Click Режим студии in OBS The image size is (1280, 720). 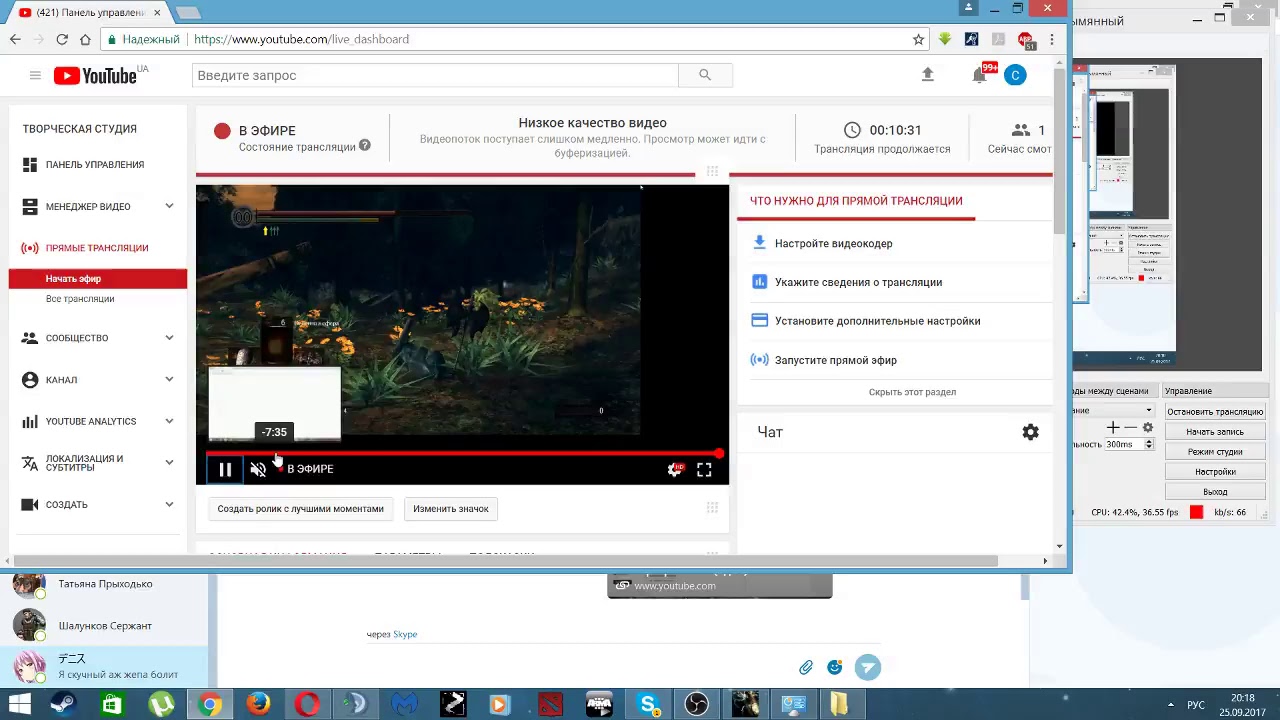(x=1215, y=452)
